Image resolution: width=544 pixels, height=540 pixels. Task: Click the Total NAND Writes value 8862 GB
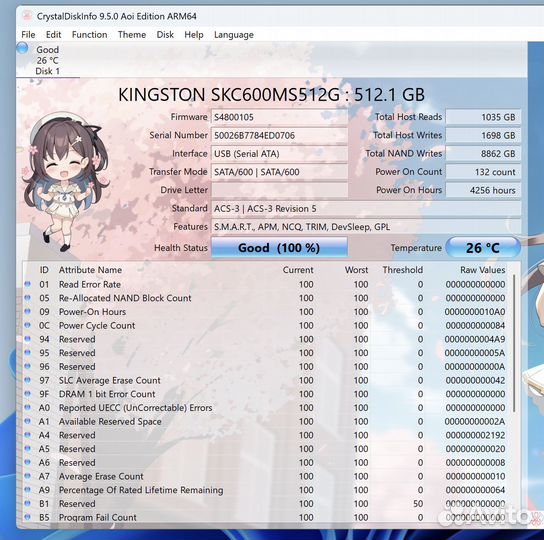click(483, 154)
